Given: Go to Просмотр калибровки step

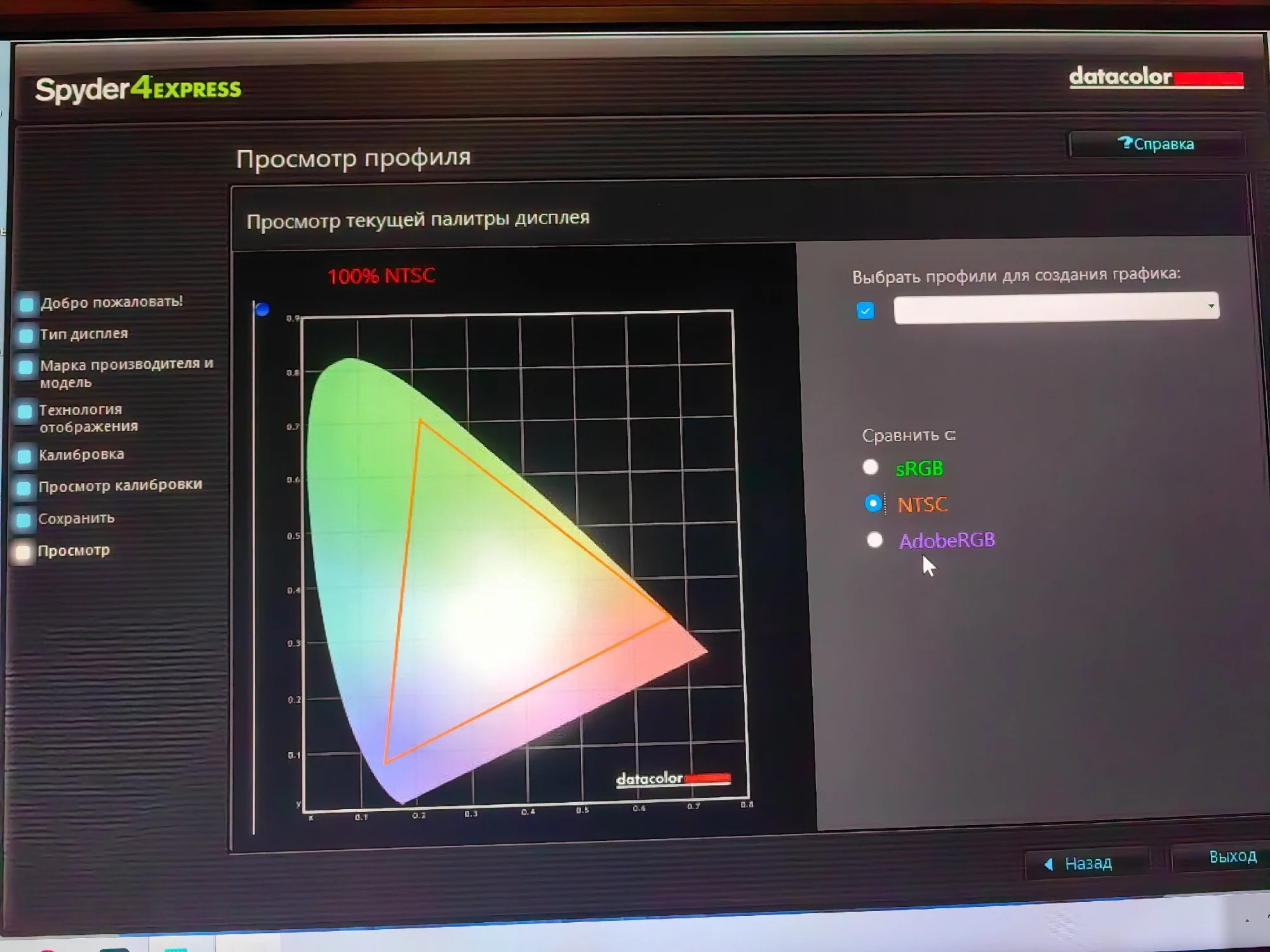Looking at the screenshot, I should 119,486.
